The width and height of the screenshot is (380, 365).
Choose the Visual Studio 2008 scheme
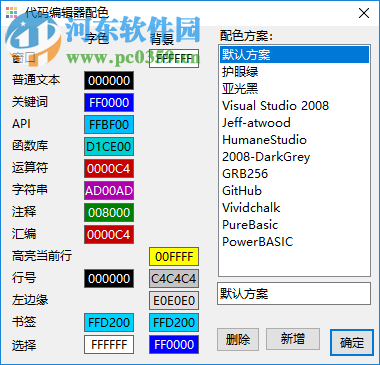click(x=294, y=105)
